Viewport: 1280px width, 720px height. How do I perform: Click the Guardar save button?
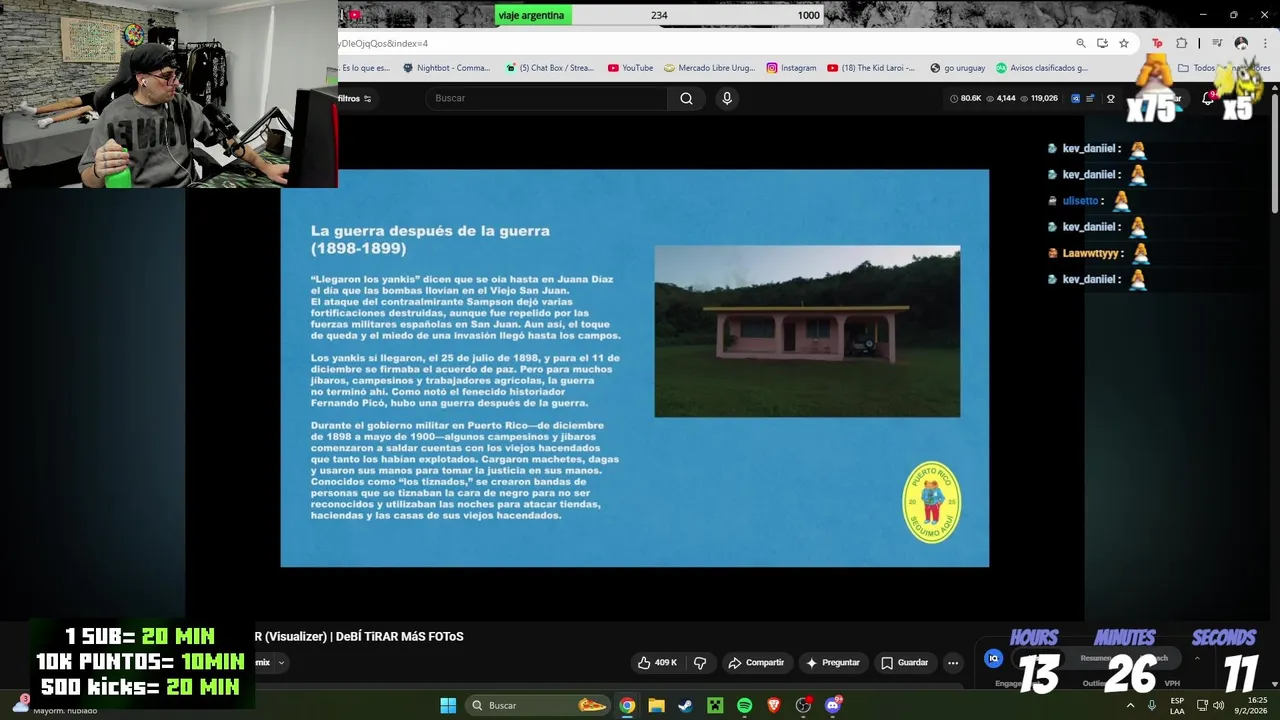click(x=904, y=662)
